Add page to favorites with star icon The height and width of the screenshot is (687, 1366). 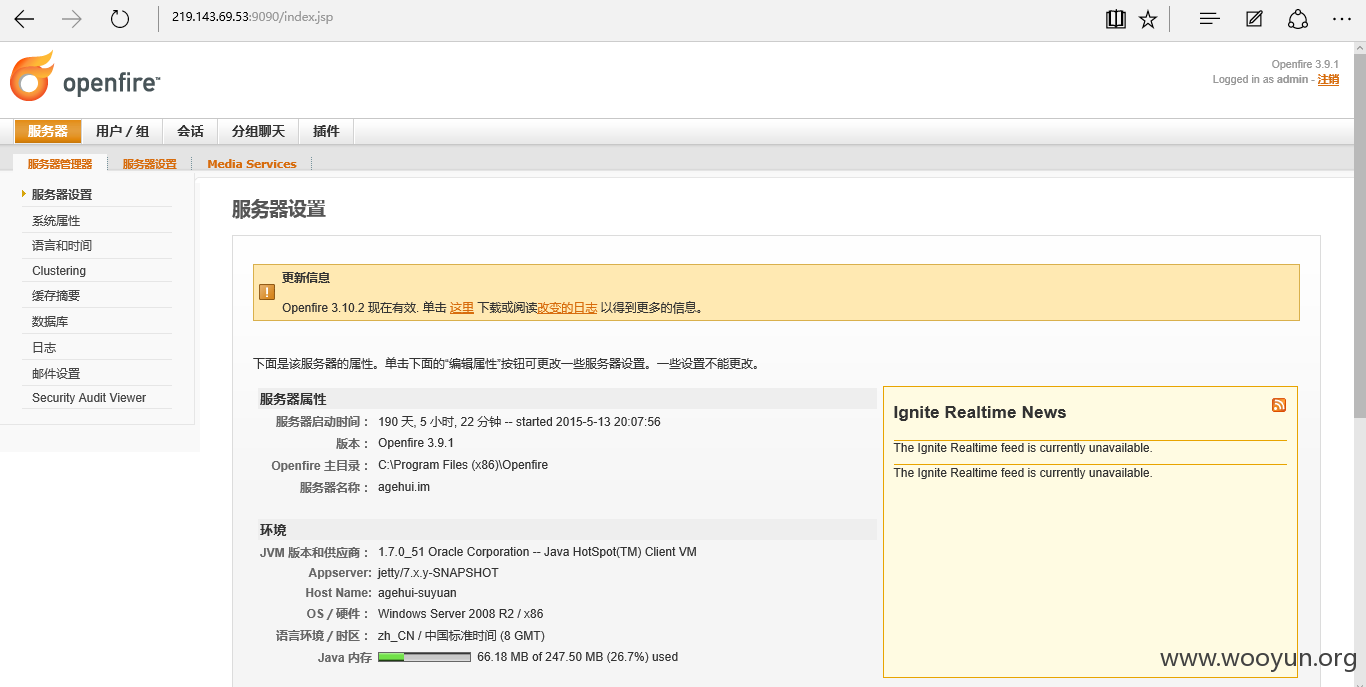(1148, 19)
